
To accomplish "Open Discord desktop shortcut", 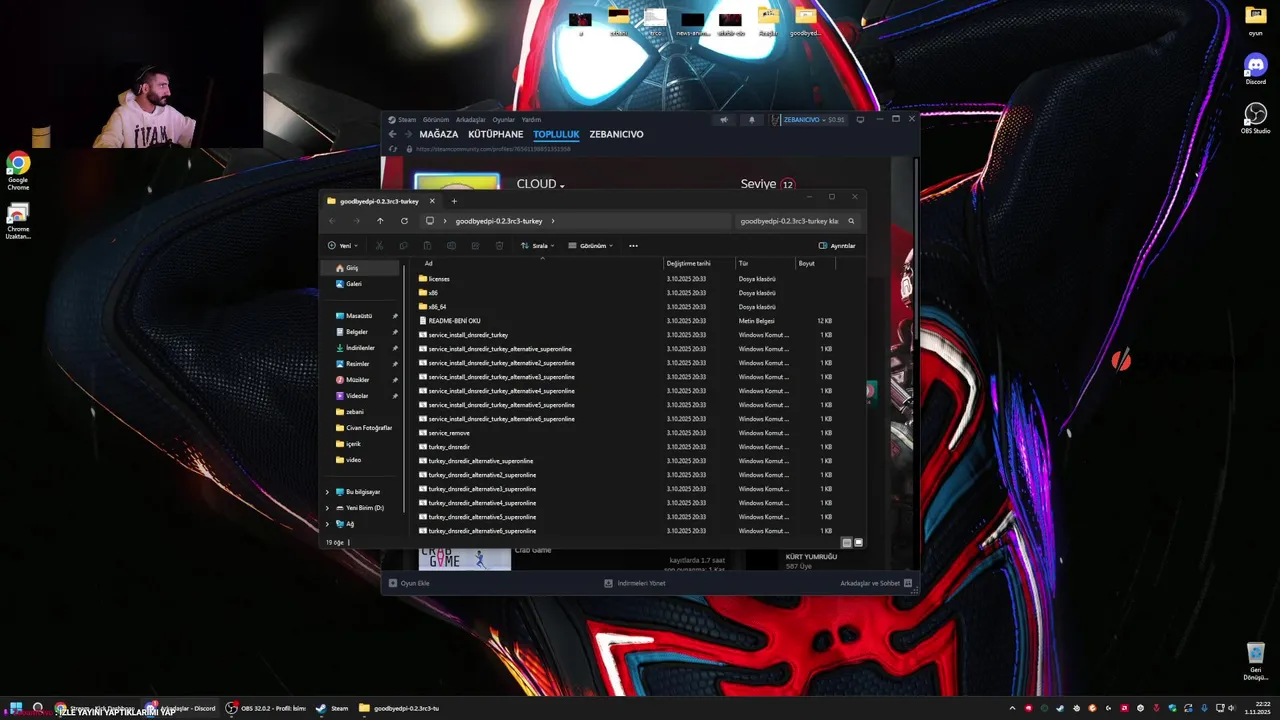I will point(1255,69).
